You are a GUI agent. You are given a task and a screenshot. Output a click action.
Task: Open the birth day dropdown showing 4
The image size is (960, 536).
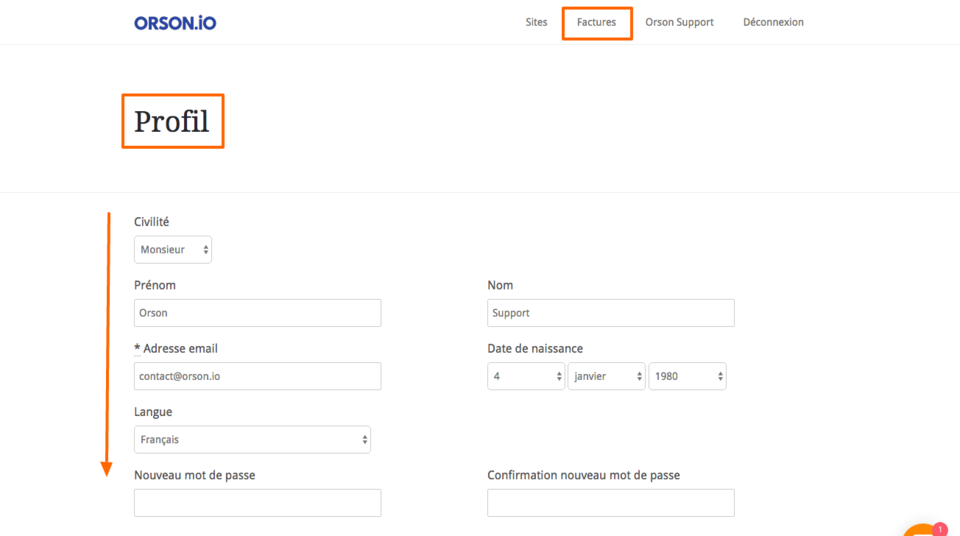pyautogui.click(x=526, y=376)
